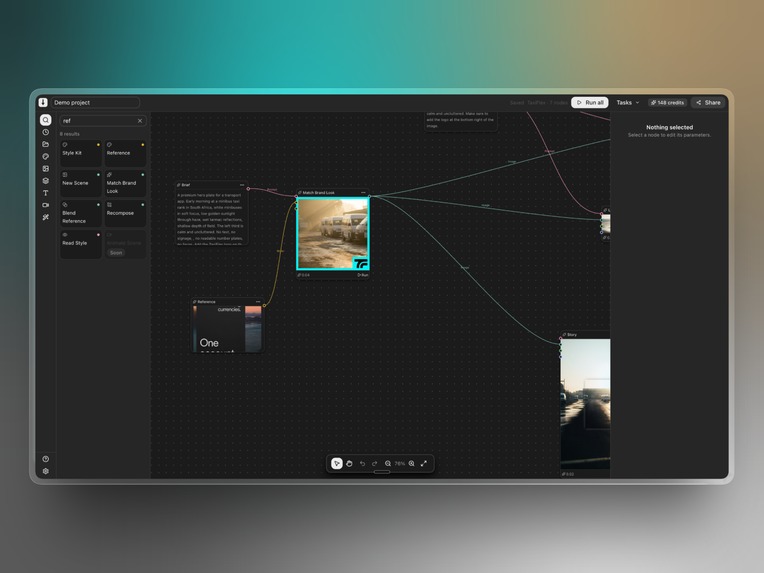764x573 pixels.
Task: Click the Story node title
Action: tap(572, 335)
